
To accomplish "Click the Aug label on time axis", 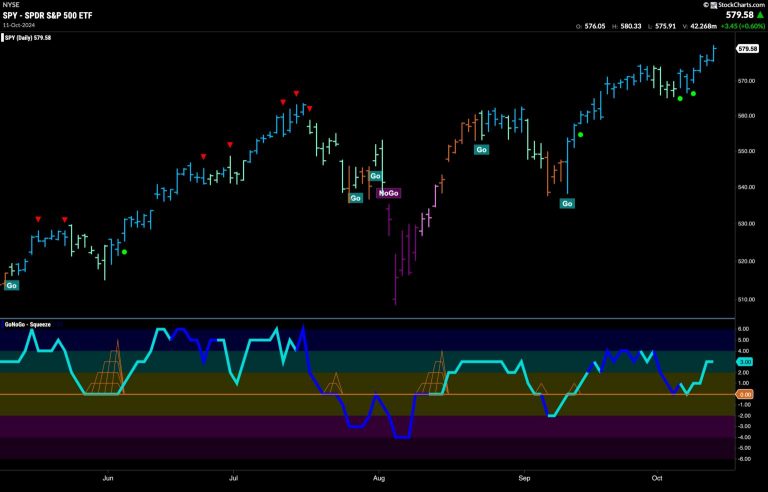I will (x=378, y=478).
